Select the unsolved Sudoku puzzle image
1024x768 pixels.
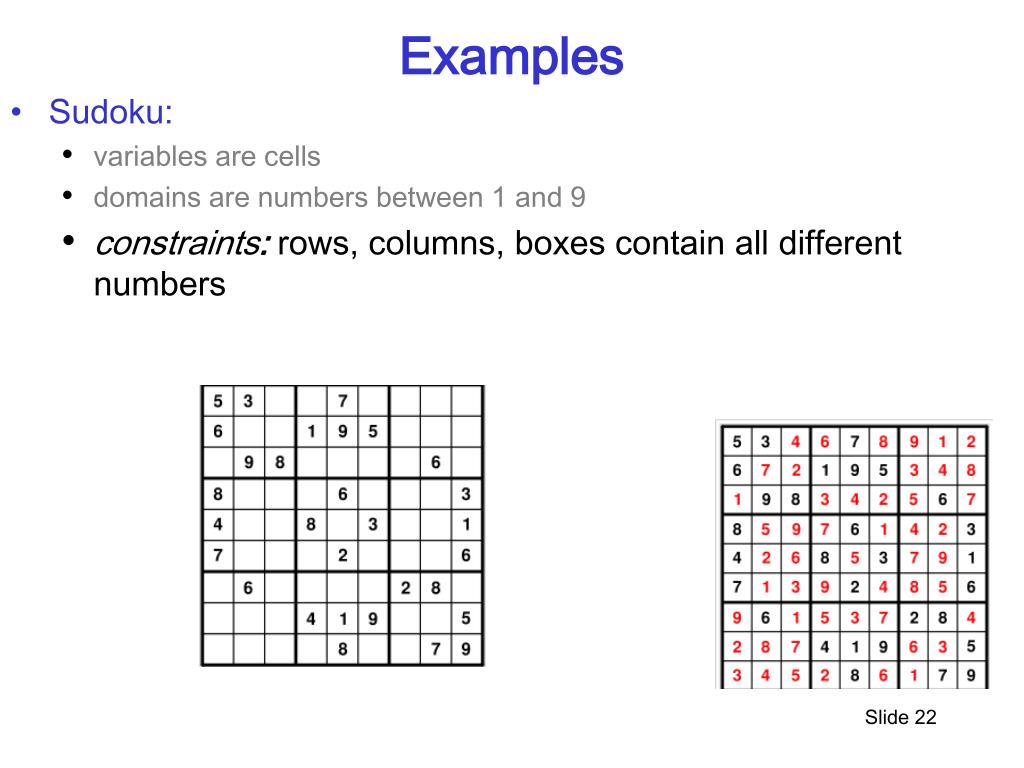point(342,526)
